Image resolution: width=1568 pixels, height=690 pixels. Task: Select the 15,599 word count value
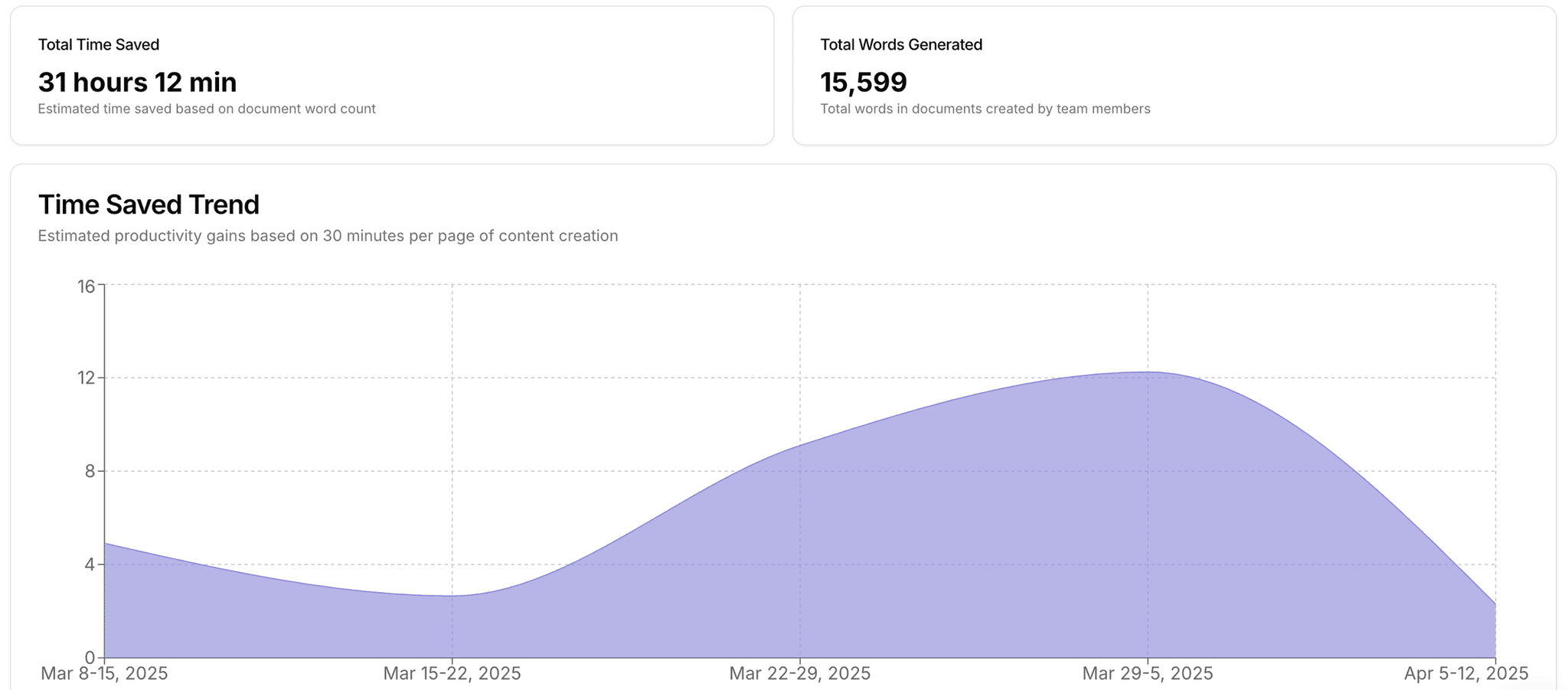(863, 82)
